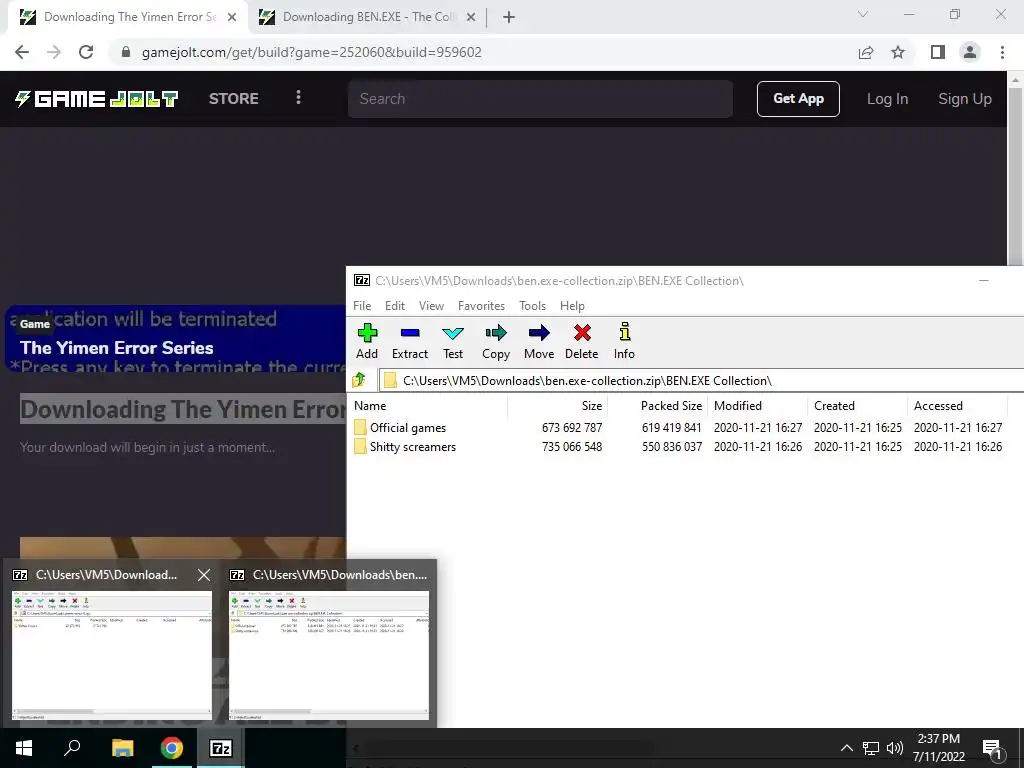Open the 7-Zip Tools menu

(532, 306)
